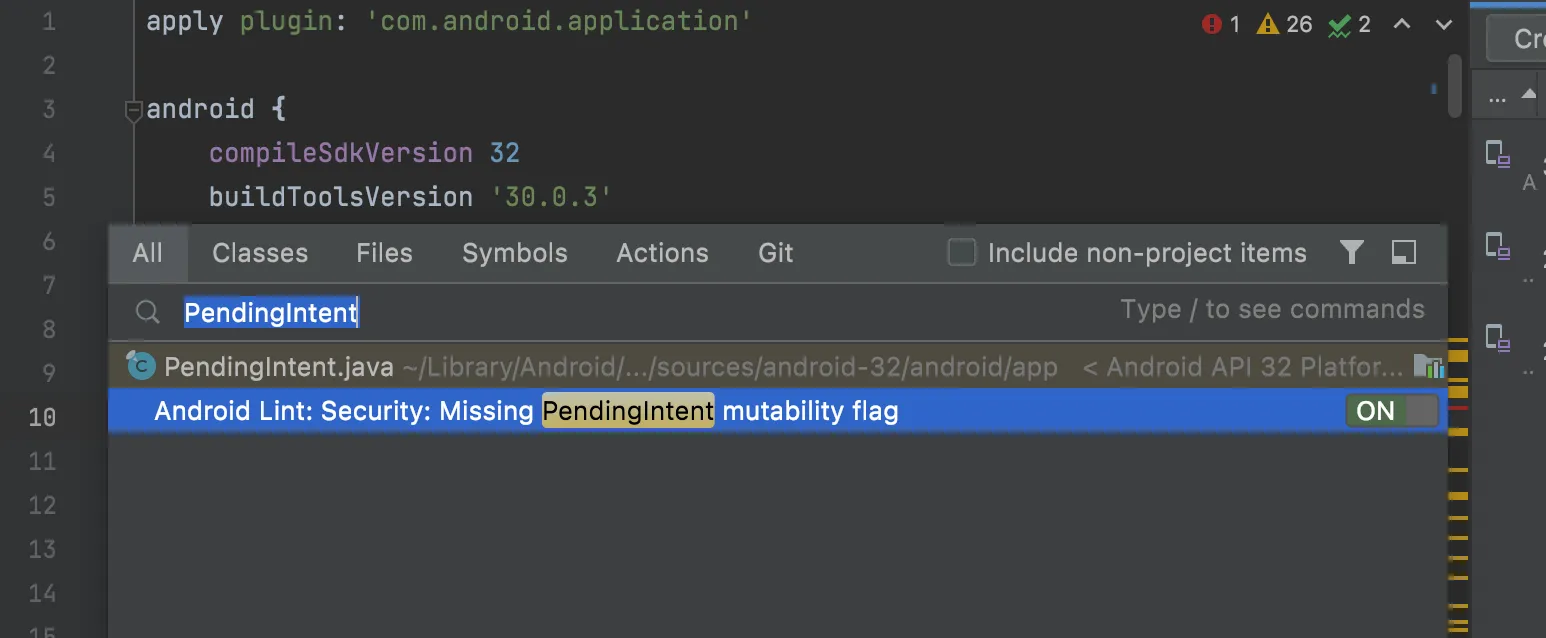
Task: Collapse the android block fold marker
Action: coord(134,110)
